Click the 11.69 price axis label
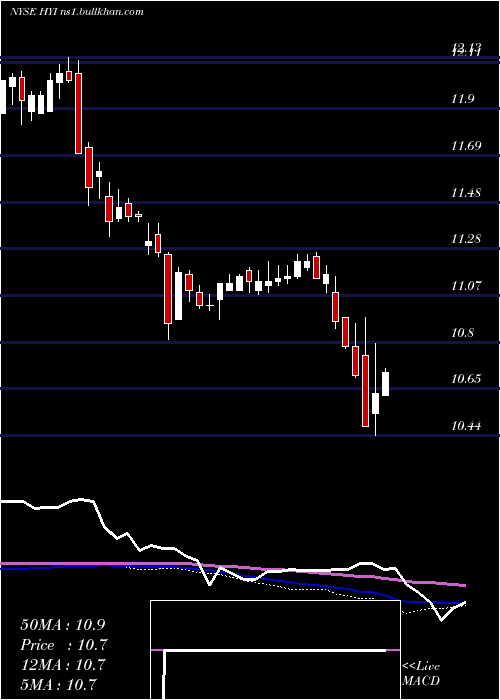The width and height of the screenshot is (500, 700). pos(466,146)
